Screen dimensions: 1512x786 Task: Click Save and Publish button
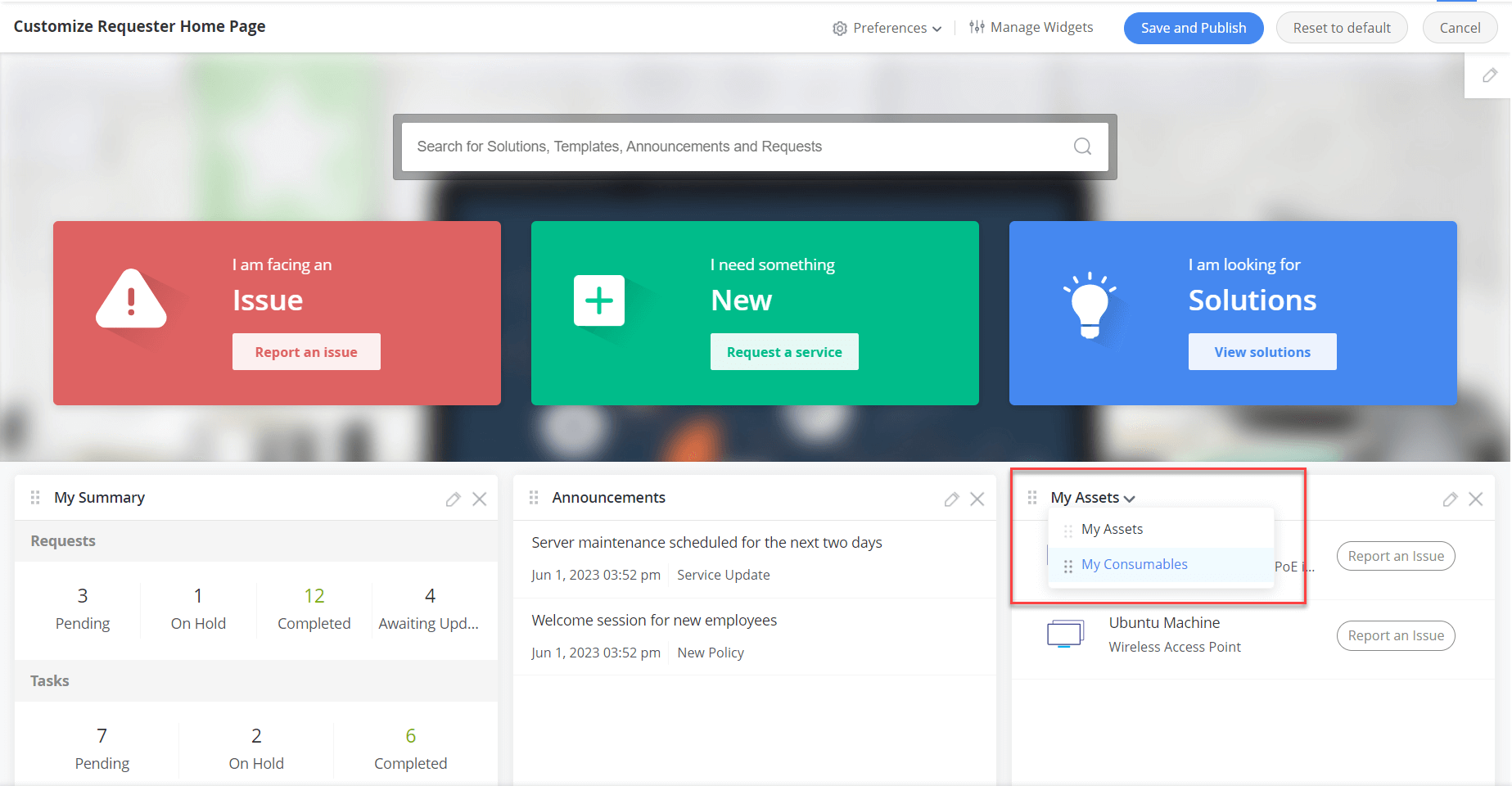pyautogui.click(x=1193, y=28)
